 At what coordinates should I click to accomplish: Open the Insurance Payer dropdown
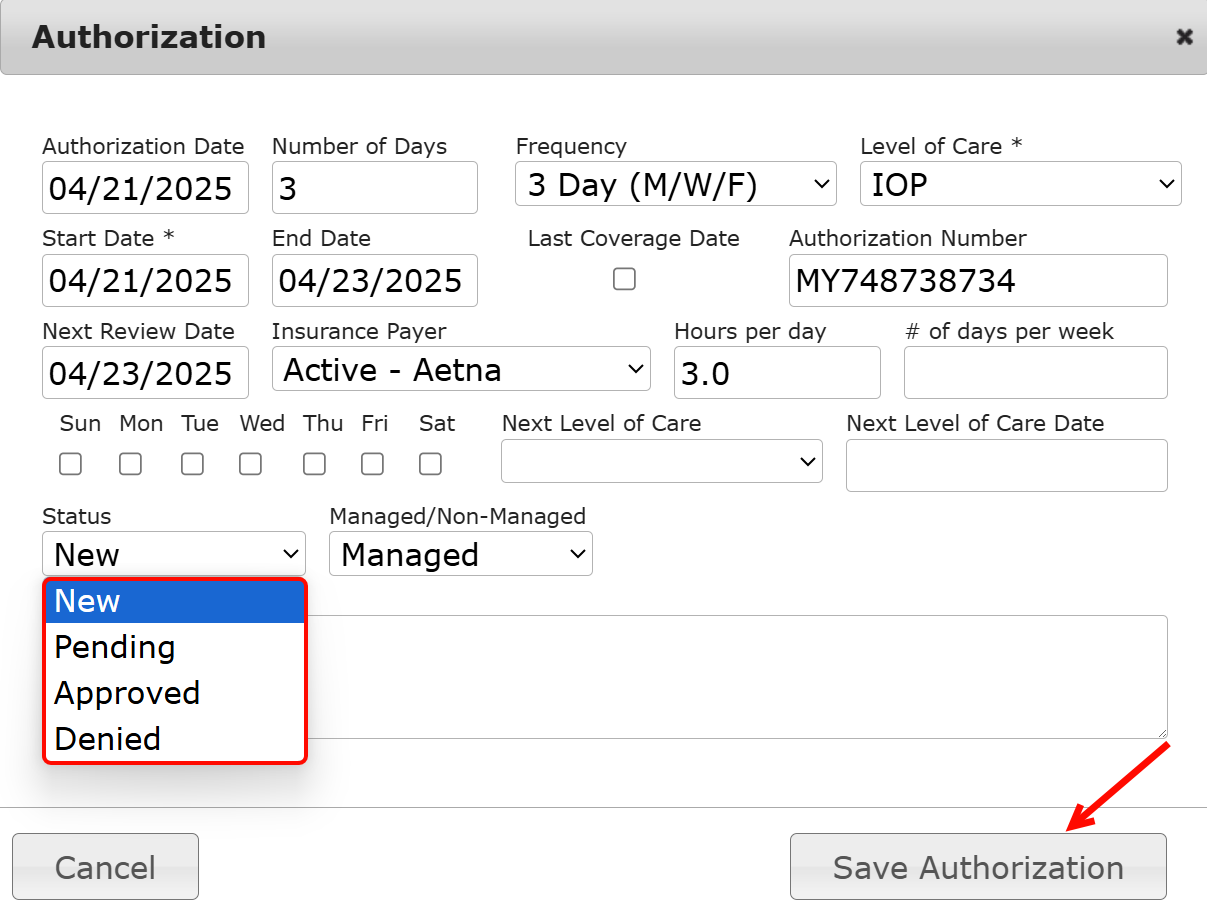click(461, 370)
